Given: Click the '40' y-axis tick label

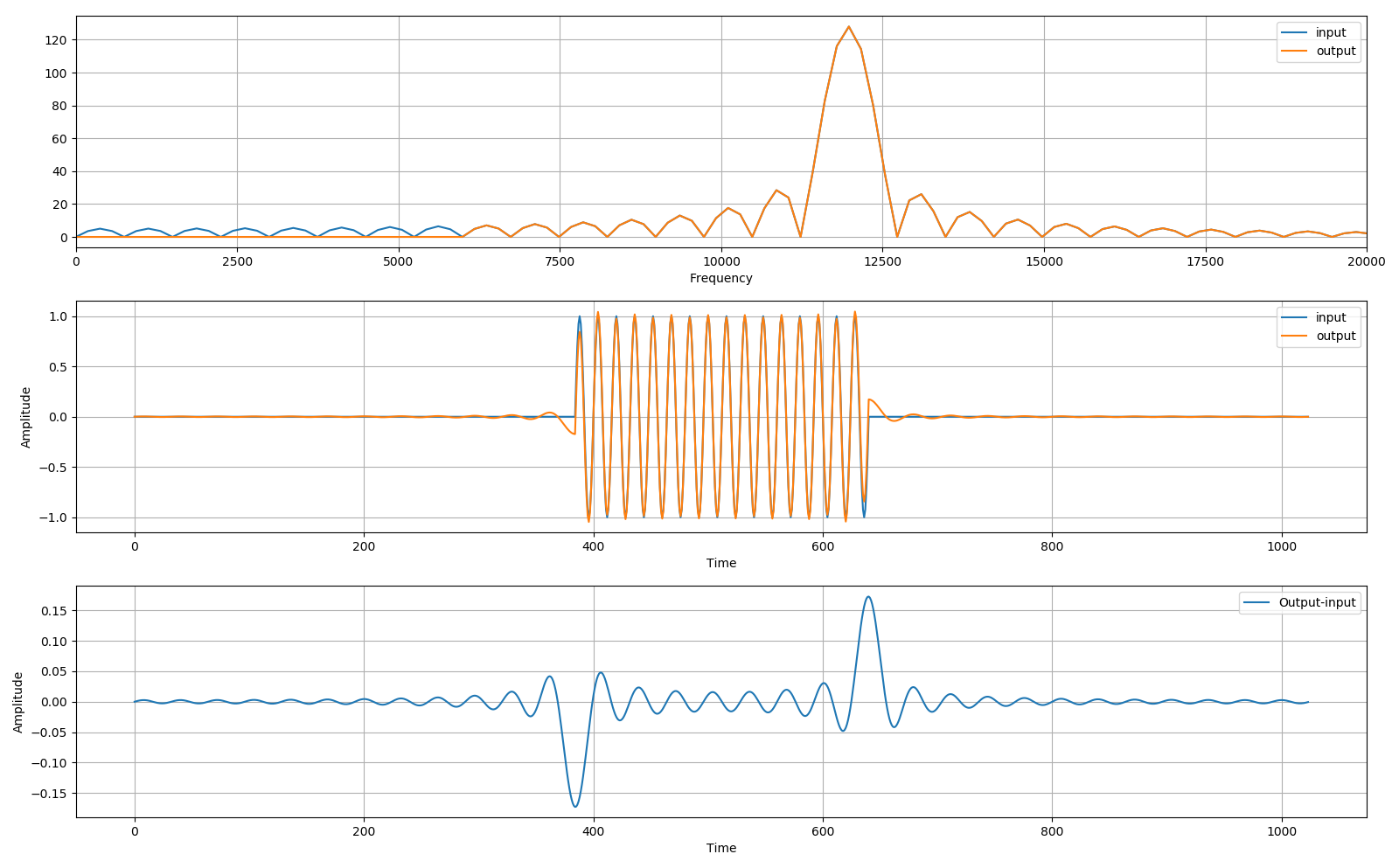Looking at the screenshot, I should [x=60, y=171].
